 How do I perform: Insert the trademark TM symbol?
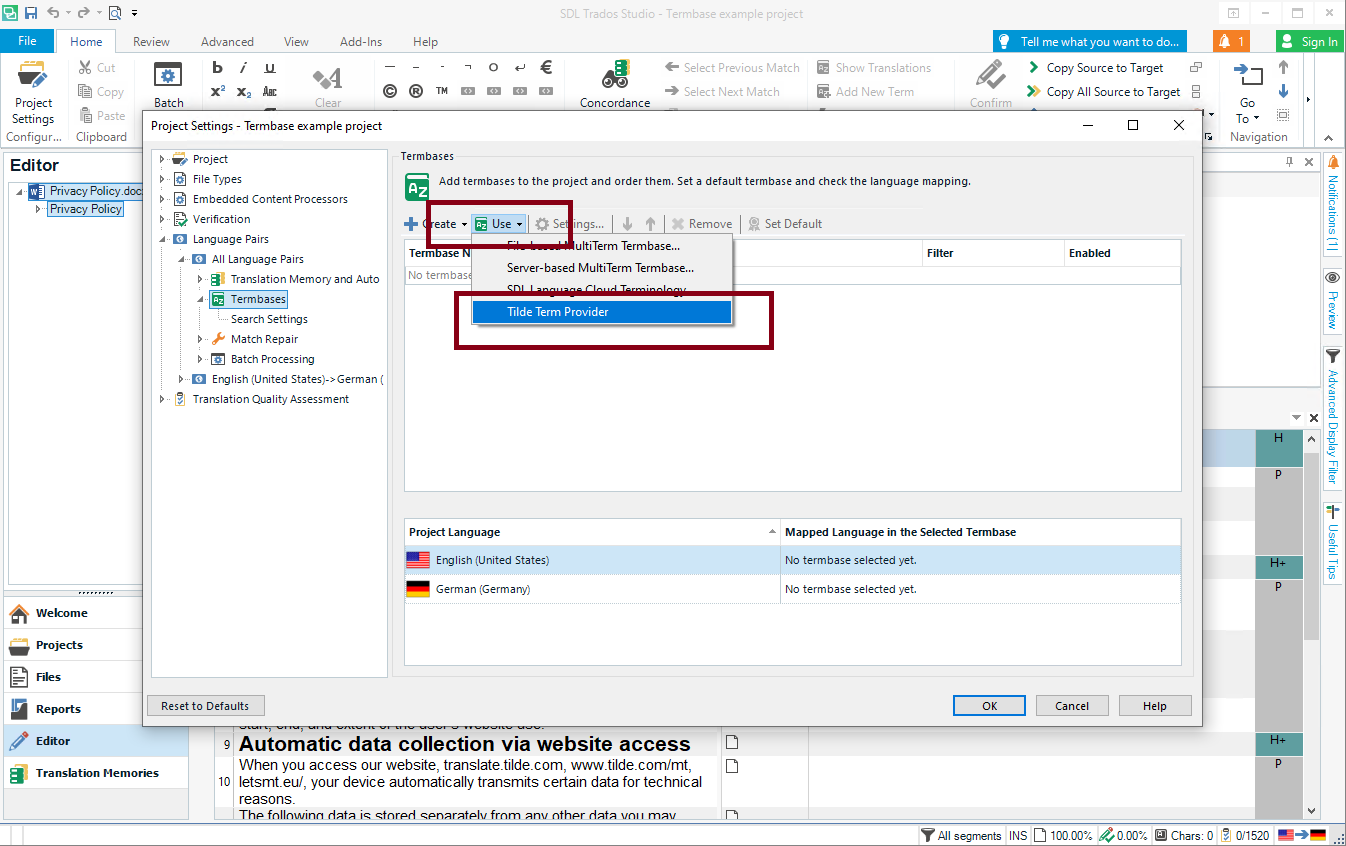442,92
